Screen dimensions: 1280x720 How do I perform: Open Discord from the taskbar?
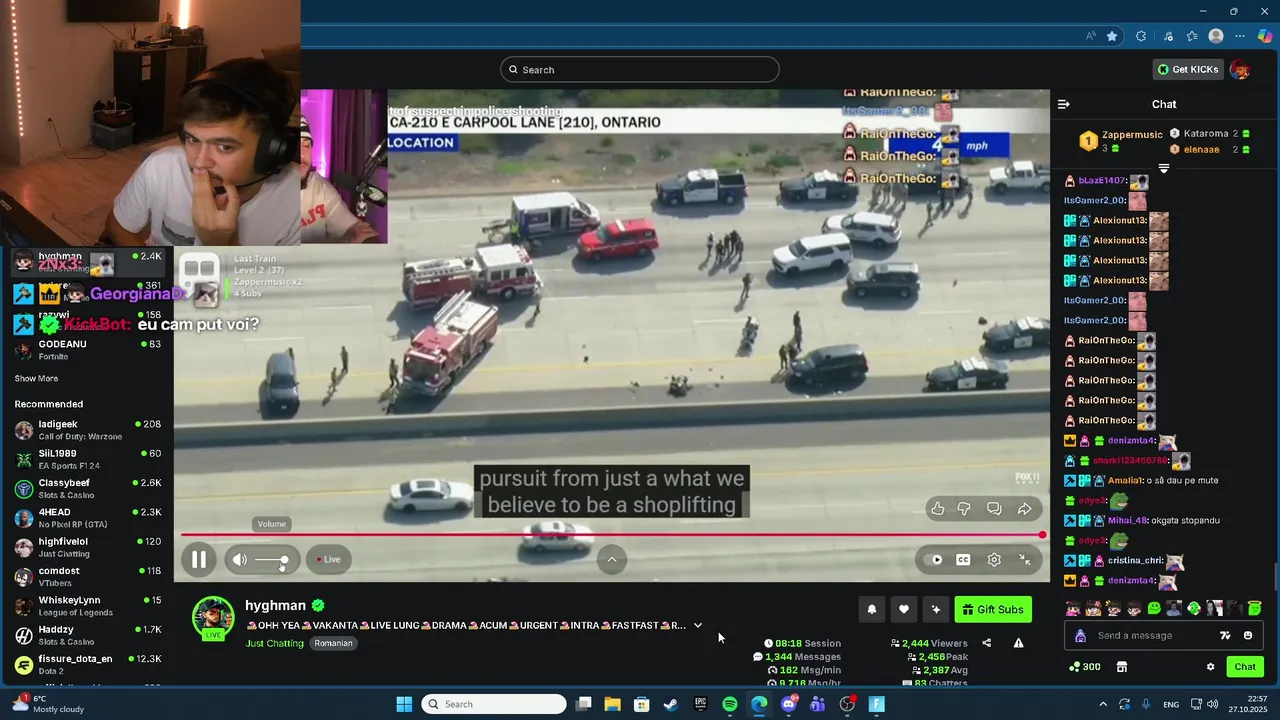pos(789,704)
